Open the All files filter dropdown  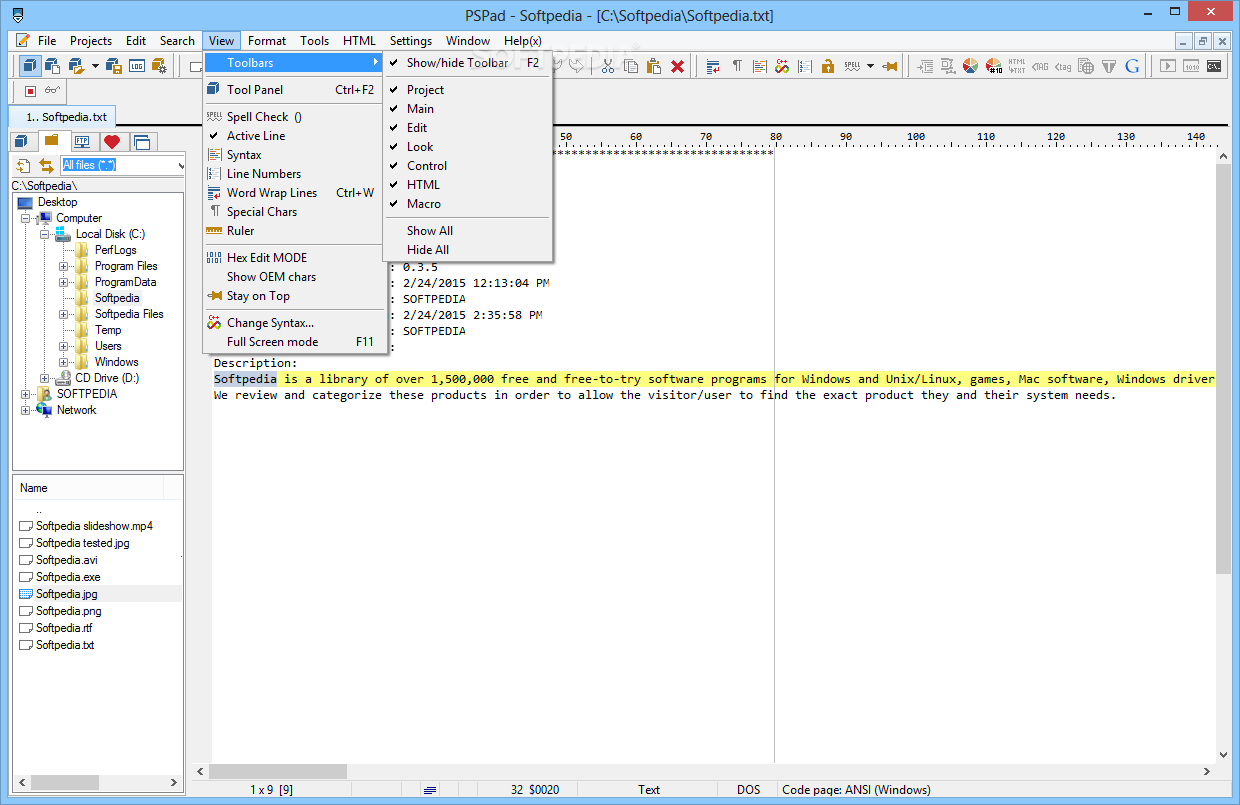(x=180, y=165)
